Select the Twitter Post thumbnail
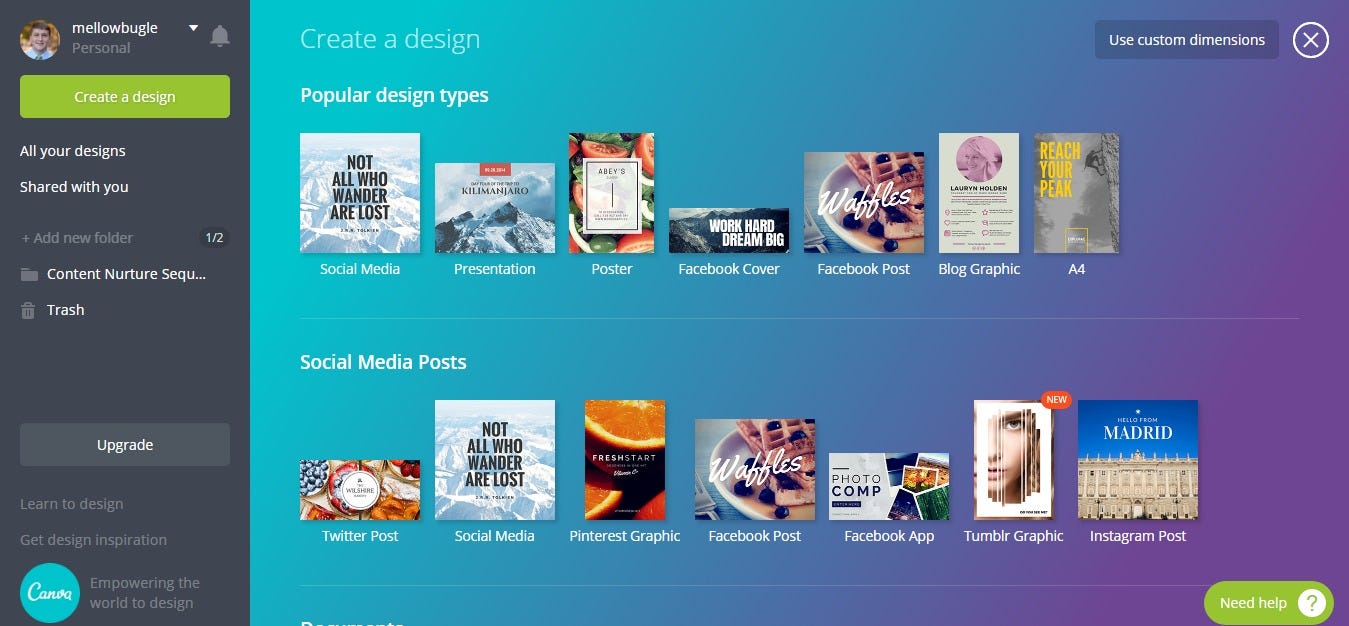1349x626 pixels. pos(360,490)
